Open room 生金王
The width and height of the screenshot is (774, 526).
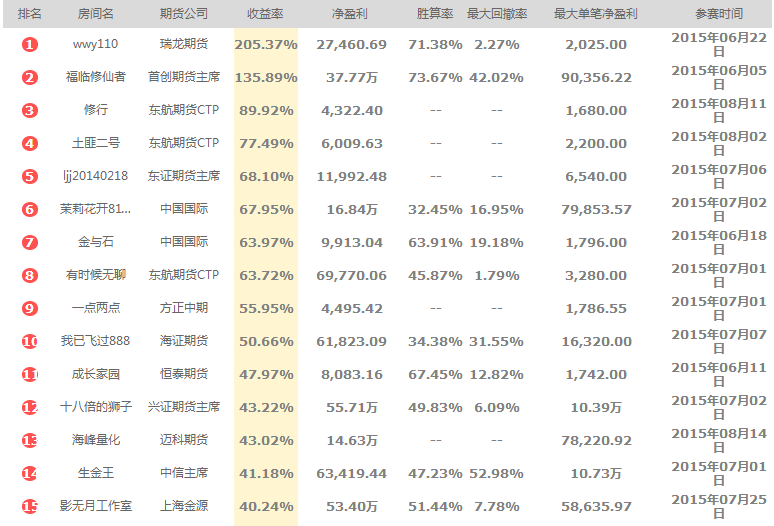coord(96,473)
